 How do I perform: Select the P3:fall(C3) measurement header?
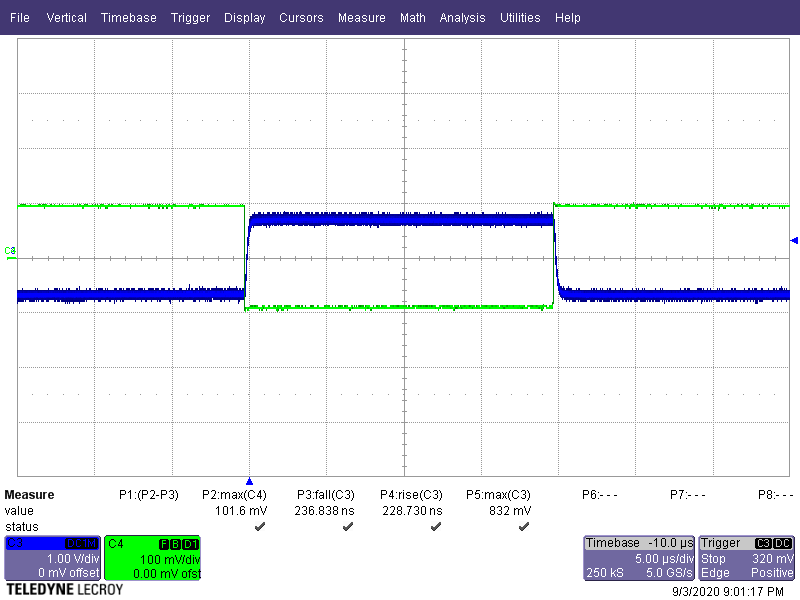[x=326, y=495]
